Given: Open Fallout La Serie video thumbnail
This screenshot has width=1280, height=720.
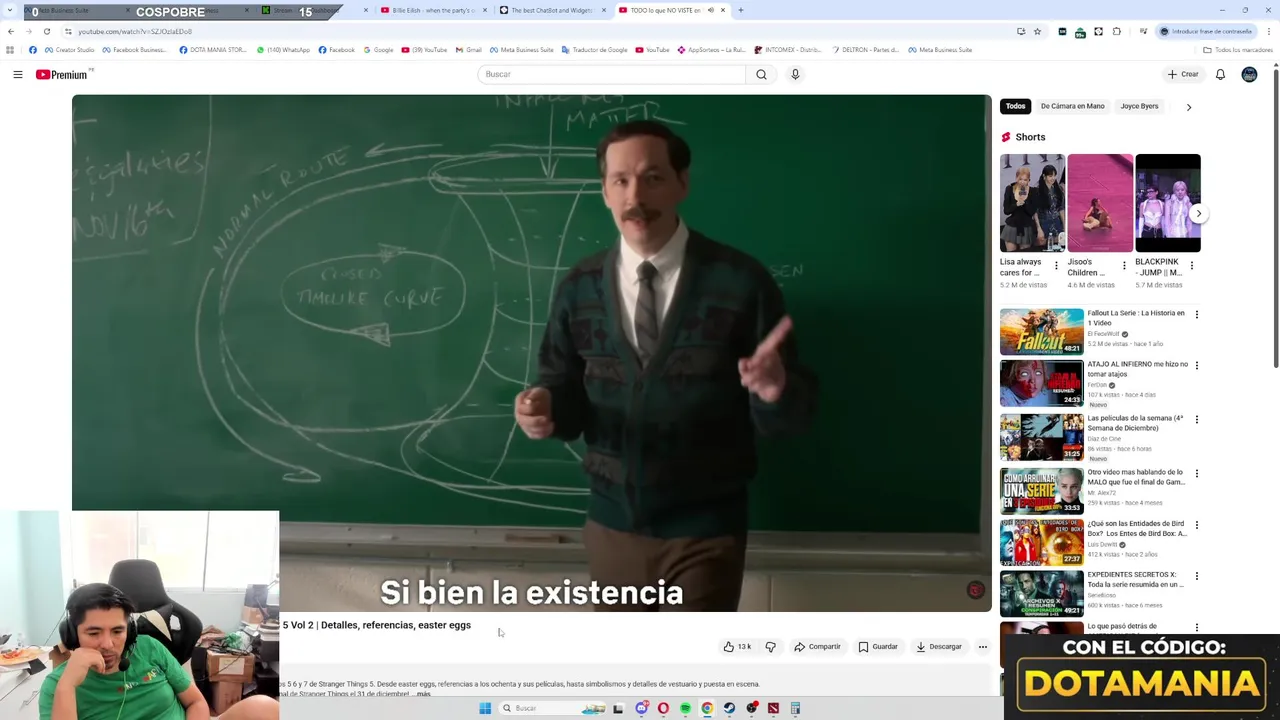Looking at the screenshot, I should point(1041,332).
